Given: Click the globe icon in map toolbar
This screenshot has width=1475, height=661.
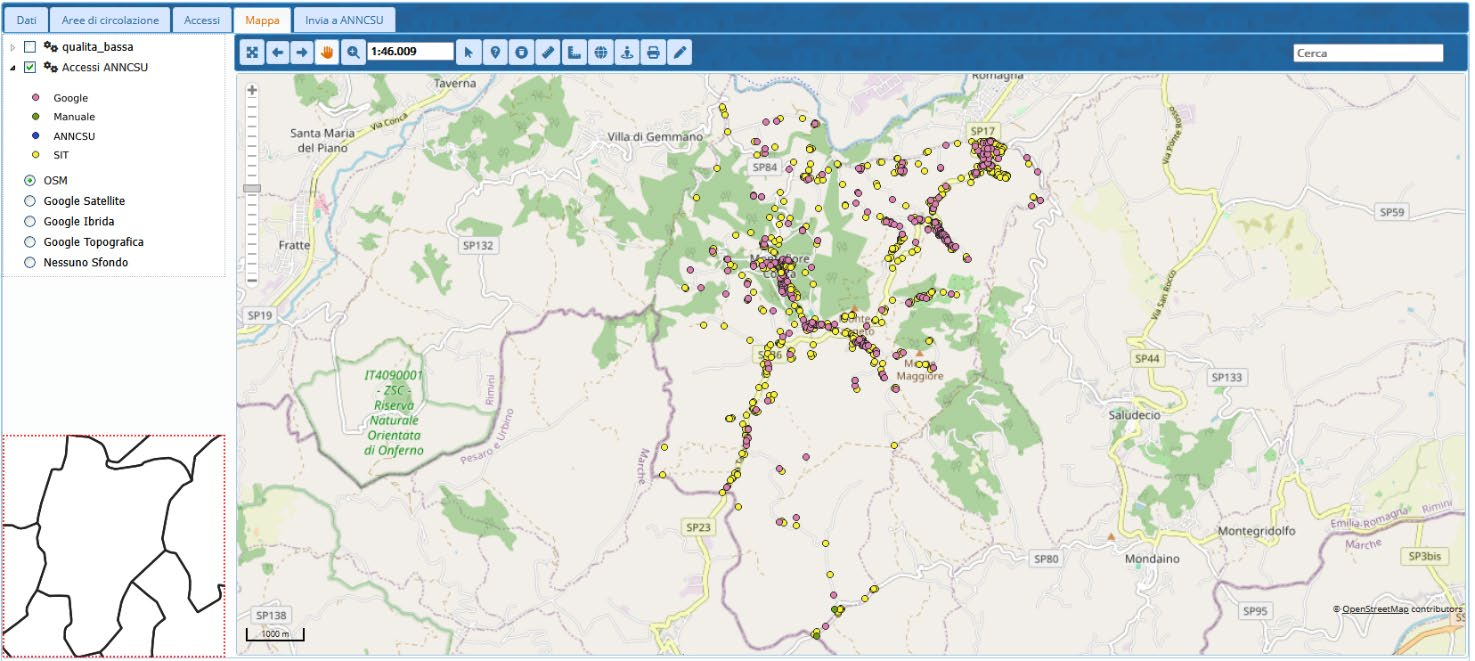Looking at the screenshot, I should click(x=600, y=53).
